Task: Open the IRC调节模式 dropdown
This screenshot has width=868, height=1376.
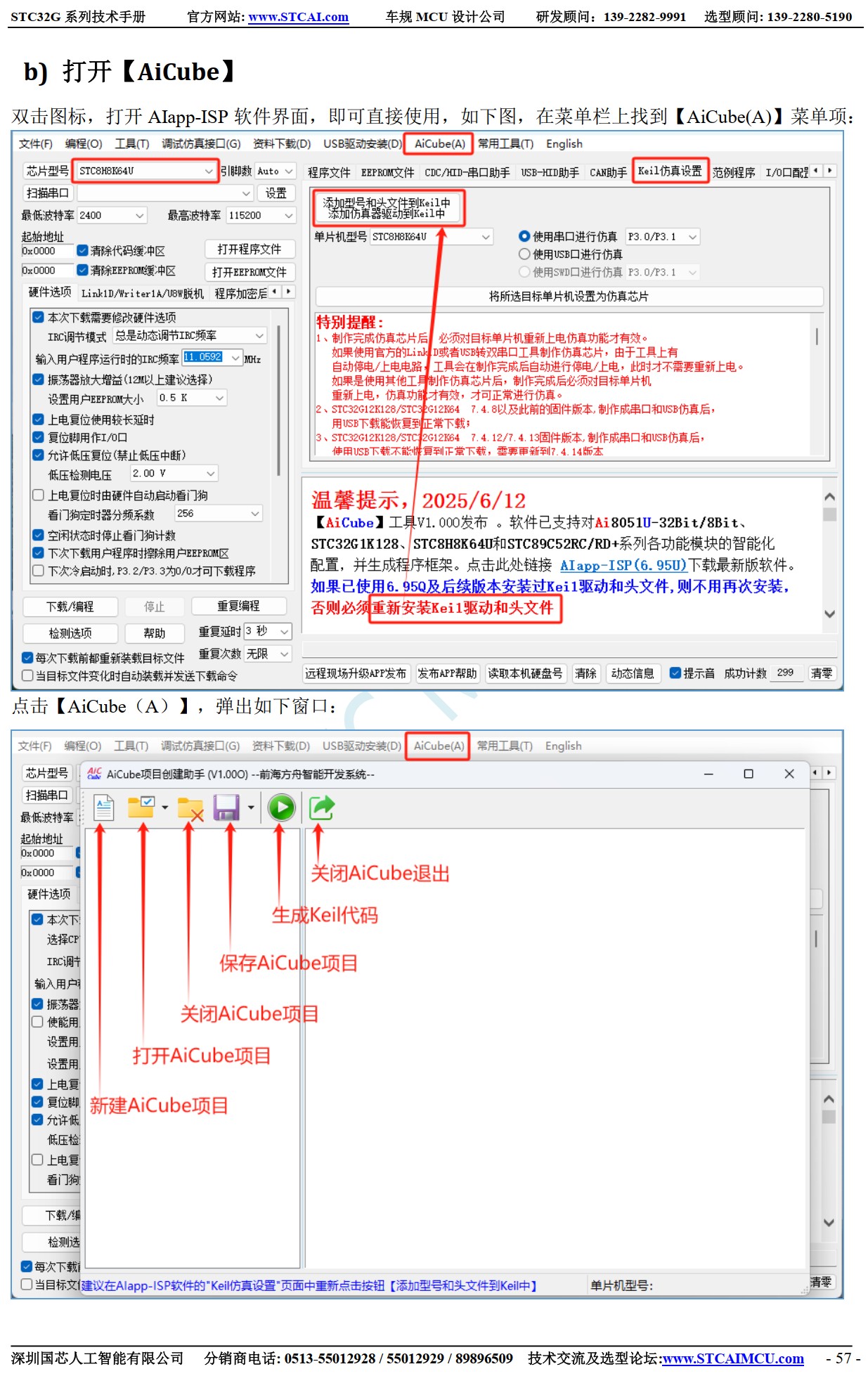Action: click(x=190, y=336)
